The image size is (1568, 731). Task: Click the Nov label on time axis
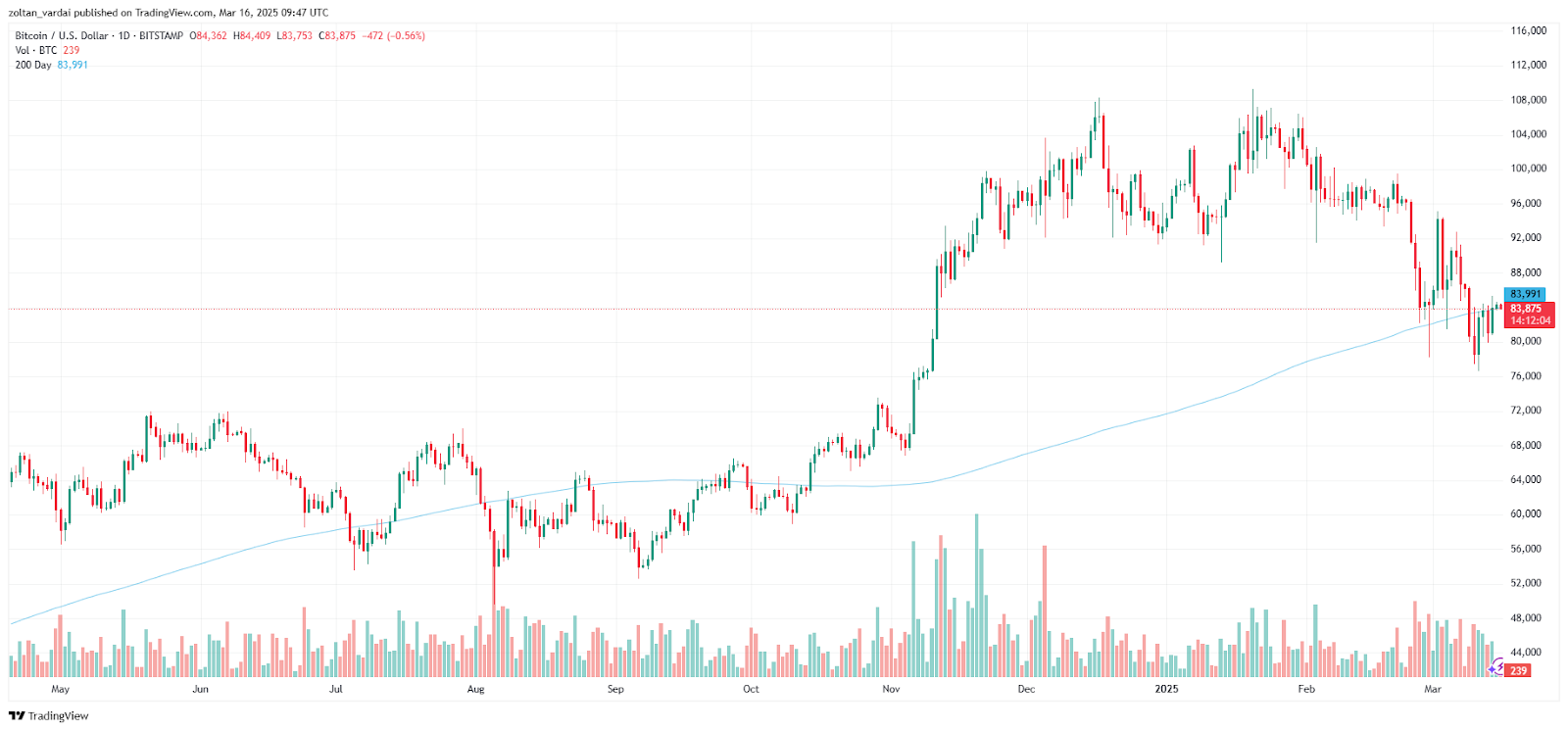tap(891, 690)
